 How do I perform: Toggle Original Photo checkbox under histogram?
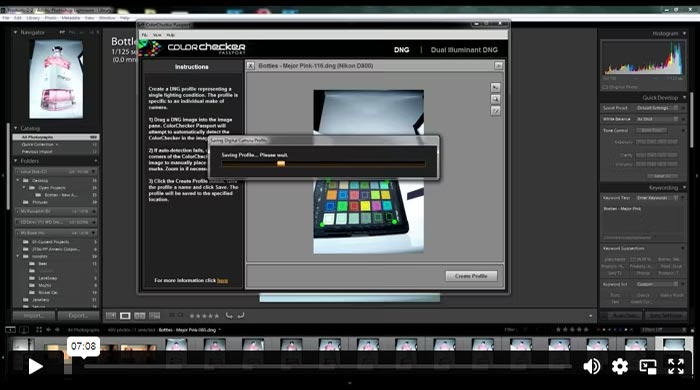point(605,87)
